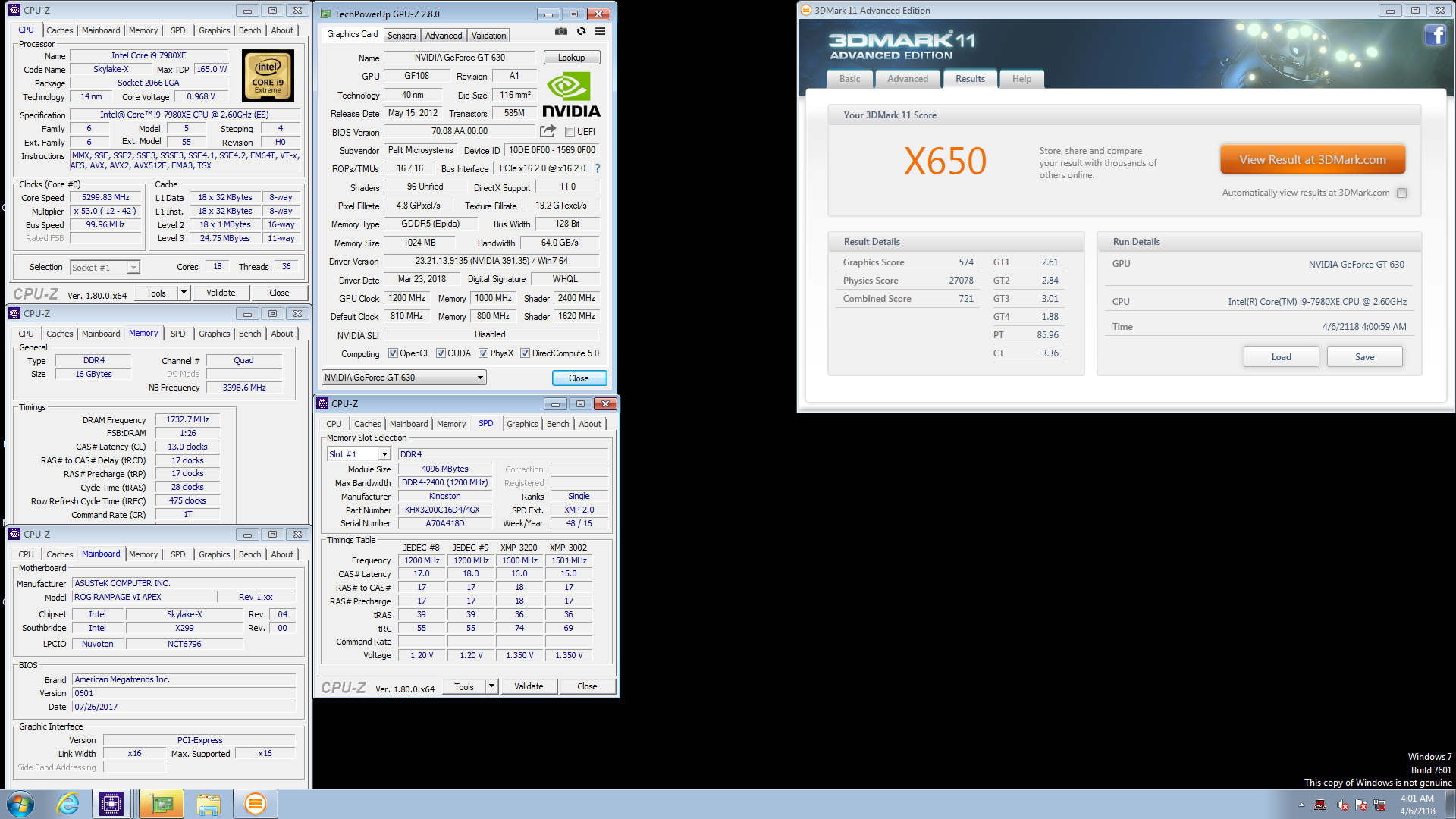Click the CPU-Z Memory window title icon
The width and height of the screenshot is (1456, 819).
[x=14, y=313]
